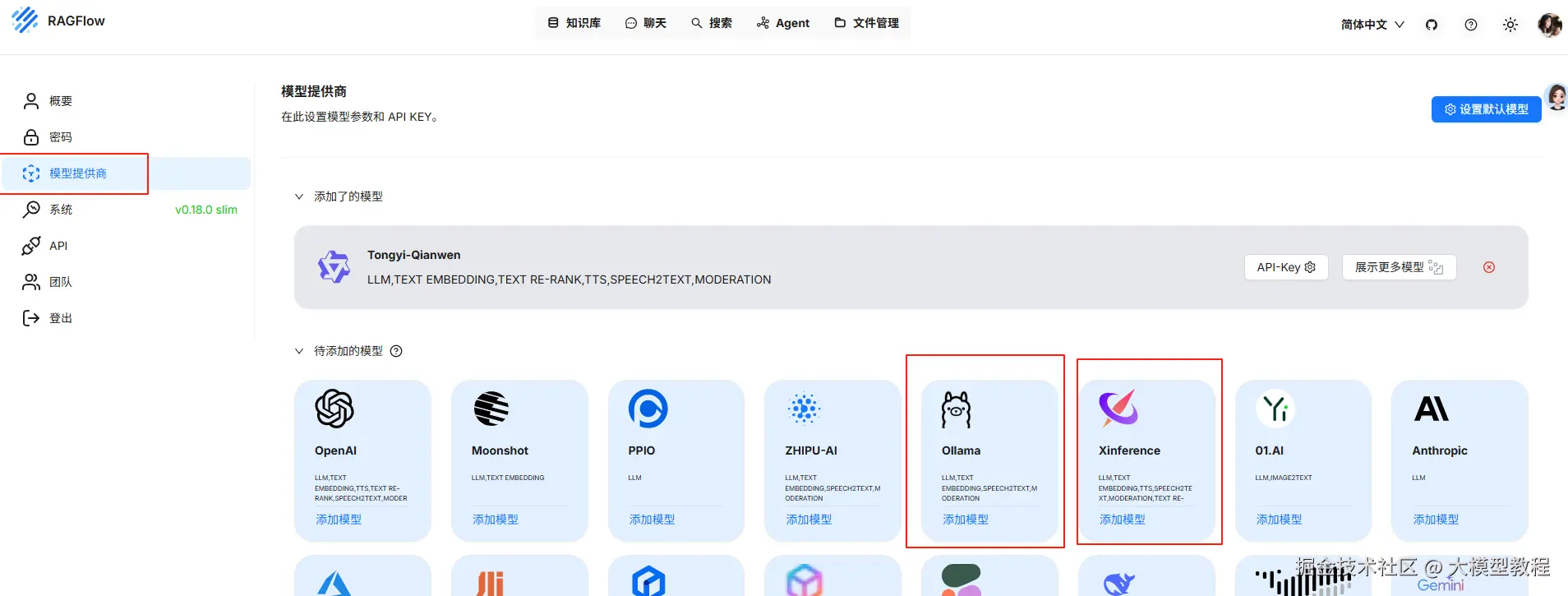1568x596 pixels.
Task: Click 添加模型 on the Moonshot card
Action: tap(496, 520)
